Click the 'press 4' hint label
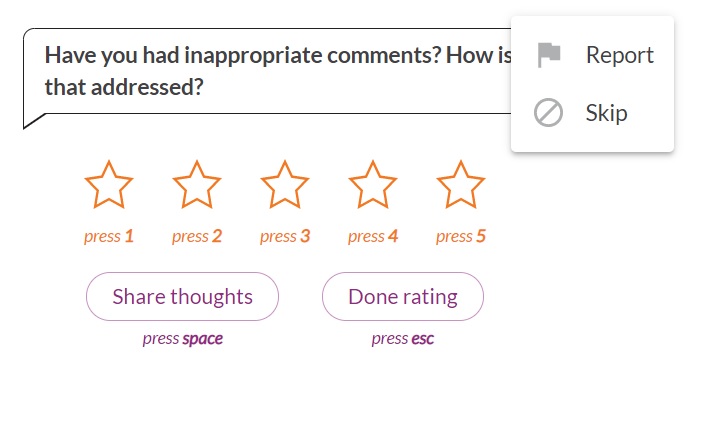Viewport: 702px width, 422px height. 373,236
